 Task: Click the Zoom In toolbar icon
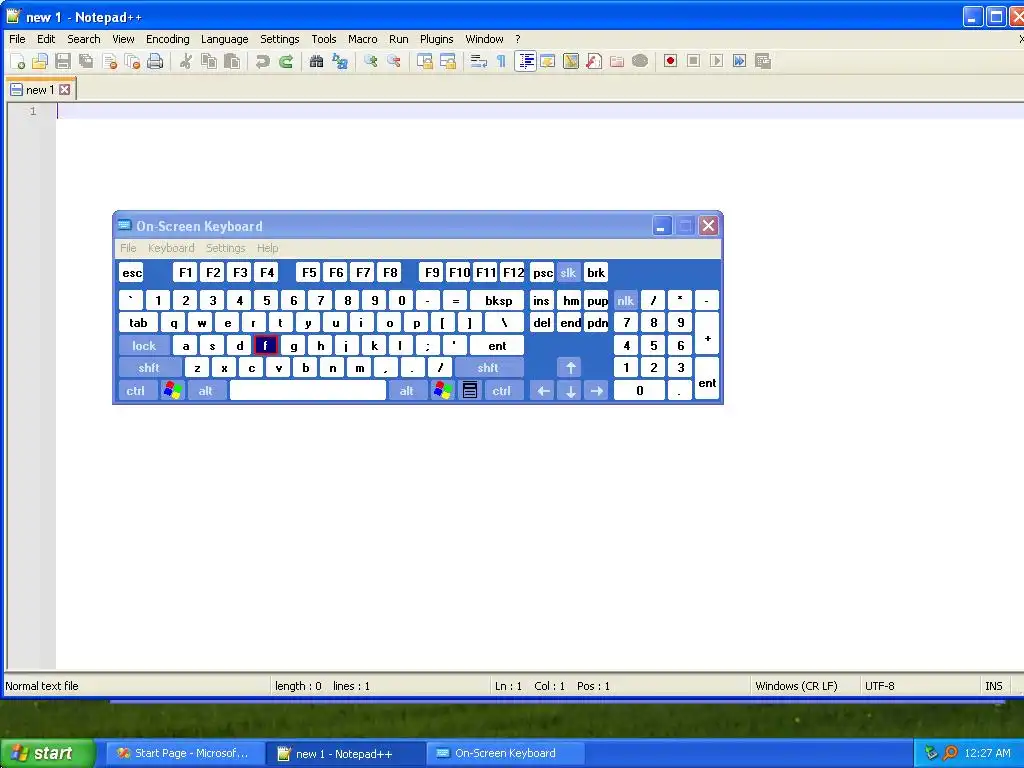point(370,61)
